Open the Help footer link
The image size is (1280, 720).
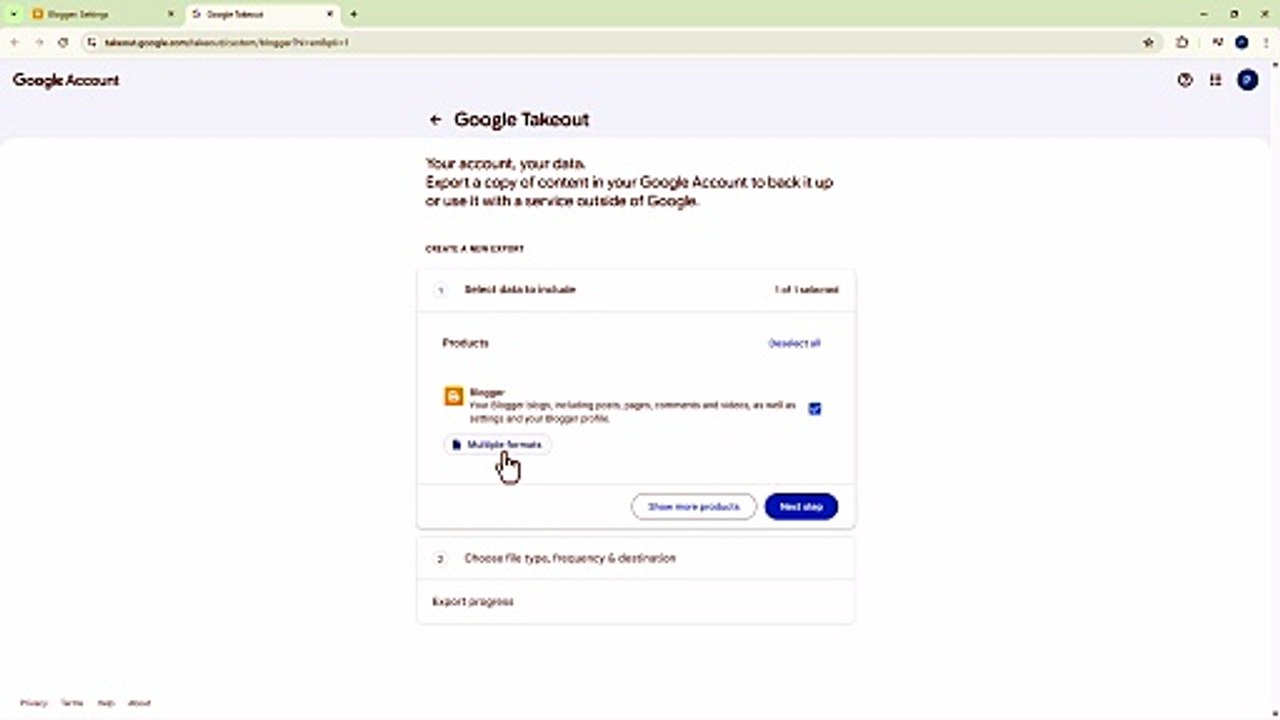106,703
